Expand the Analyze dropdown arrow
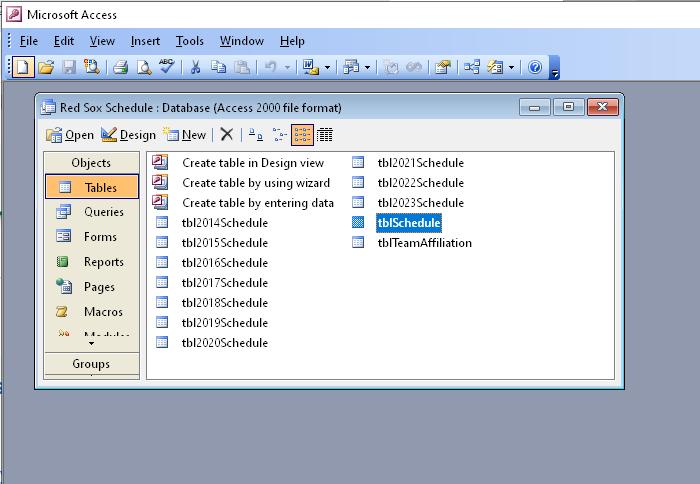The height and width of the screenshot is (484, 700). tap(367, 67)
